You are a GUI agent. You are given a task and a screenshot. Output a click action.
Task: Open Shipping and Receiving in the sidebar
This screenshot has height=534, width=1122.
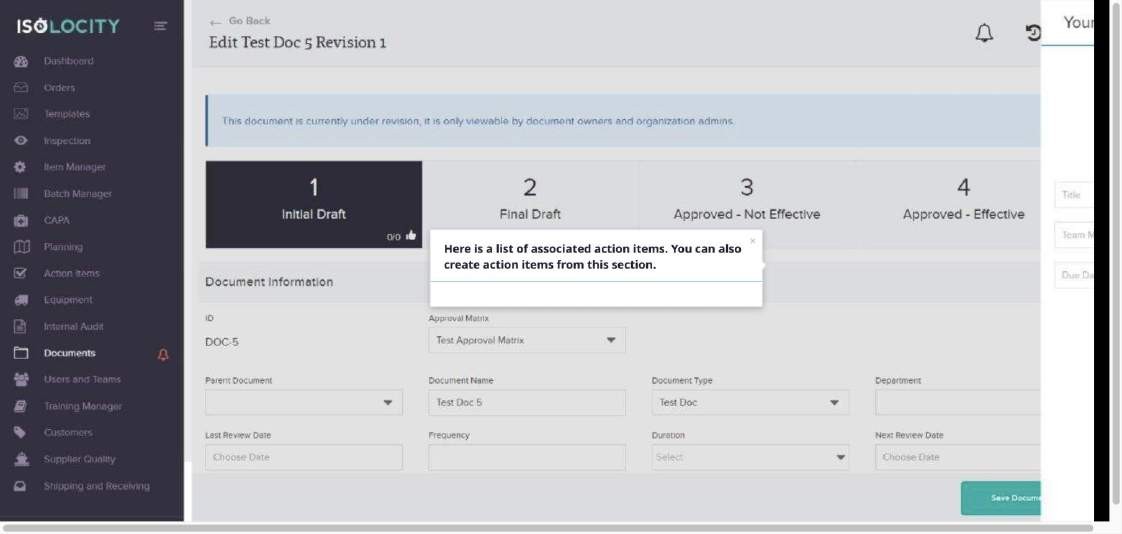pos(97,486)
